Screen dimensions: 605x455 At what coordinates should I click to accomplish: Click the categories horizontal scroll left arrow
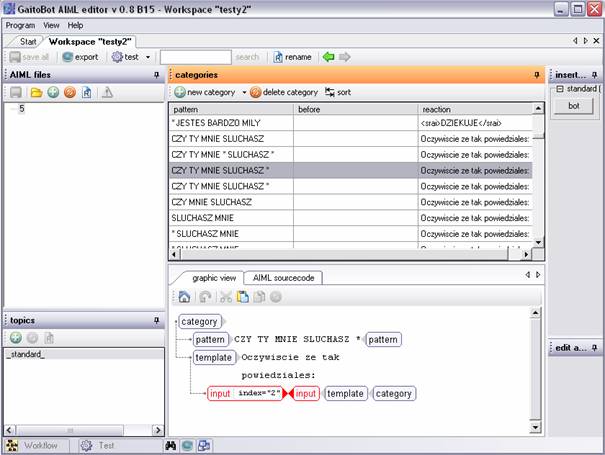(x=174, y=254)
